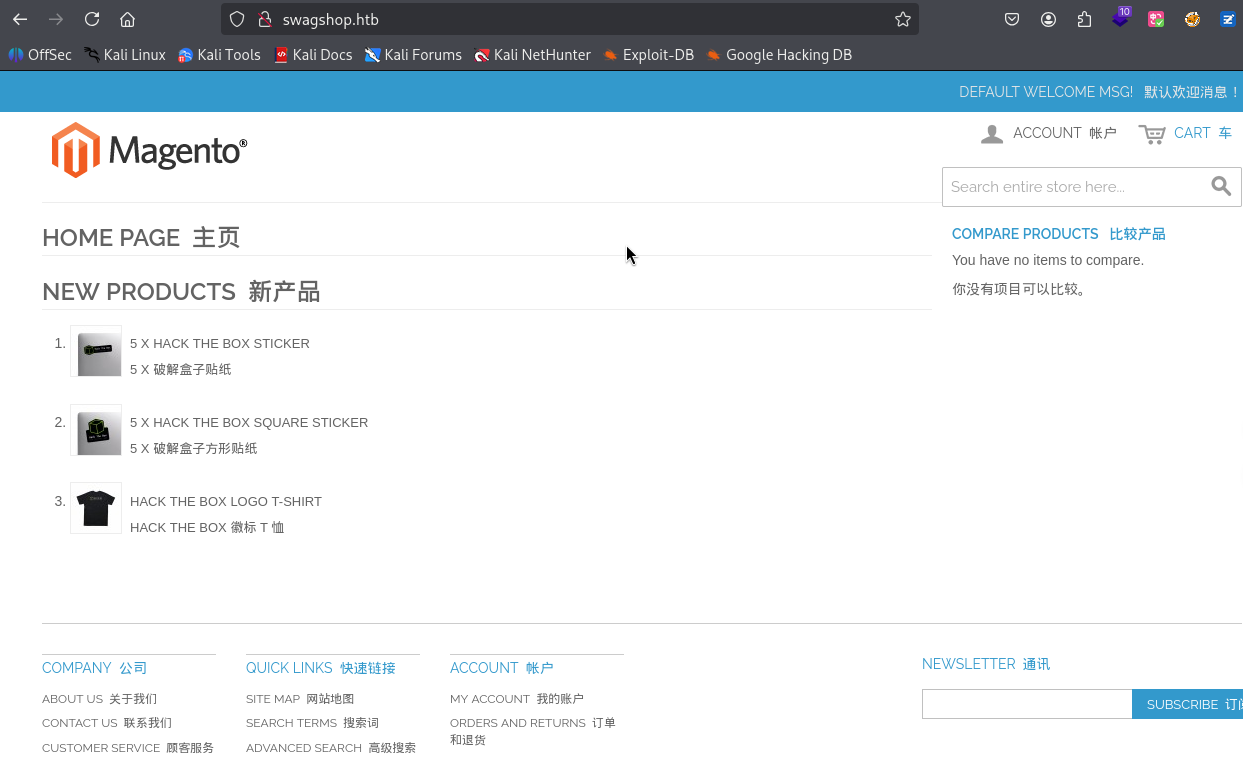Open the extensions puzzle icon
The image size is (1243, 757).
pyautogui.click(x=1084, y=19)
